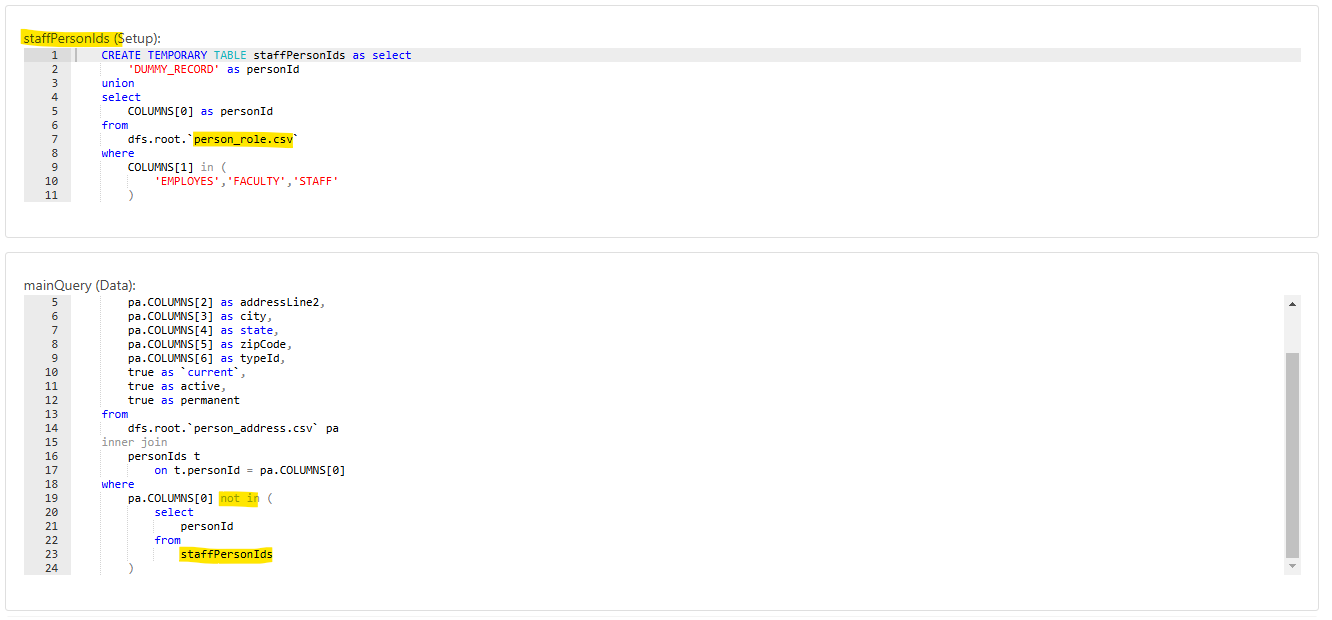Viewport: 1332px width, 620px height.
Task: Click the 'EMPLOYES','FACULTY','STAFF' values line
Action: [x=246, y=181]
